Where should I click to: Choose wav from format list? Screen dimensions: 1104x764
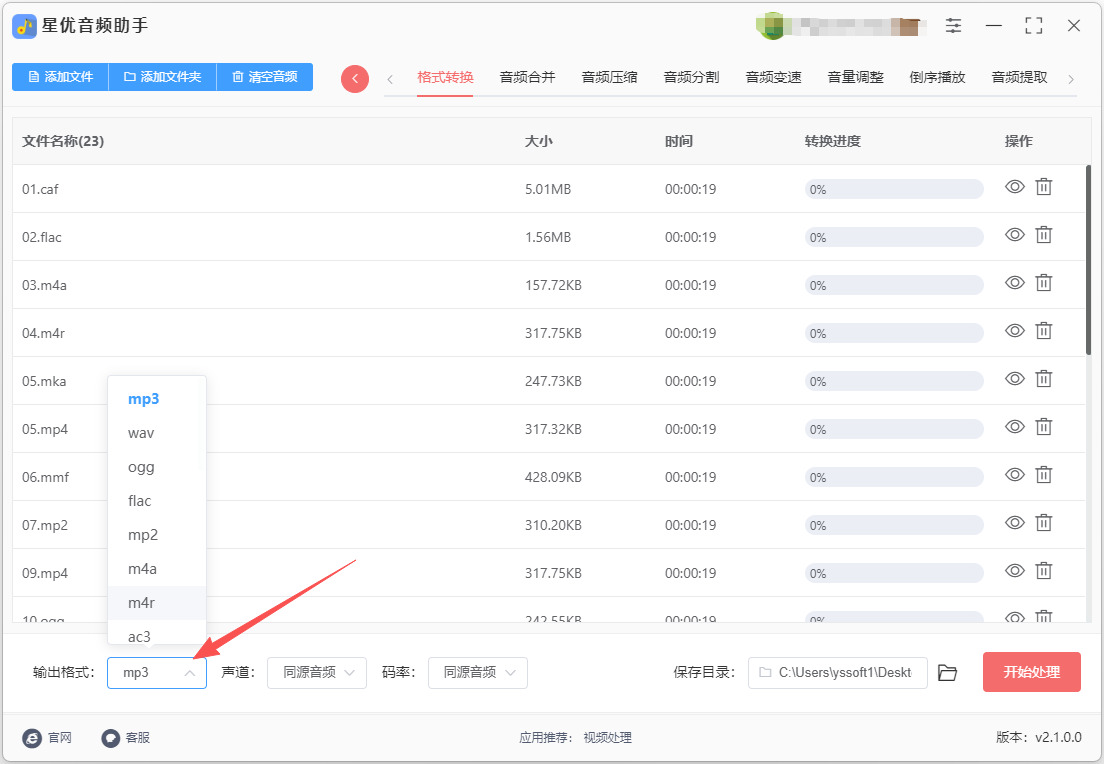pos(156,433)
